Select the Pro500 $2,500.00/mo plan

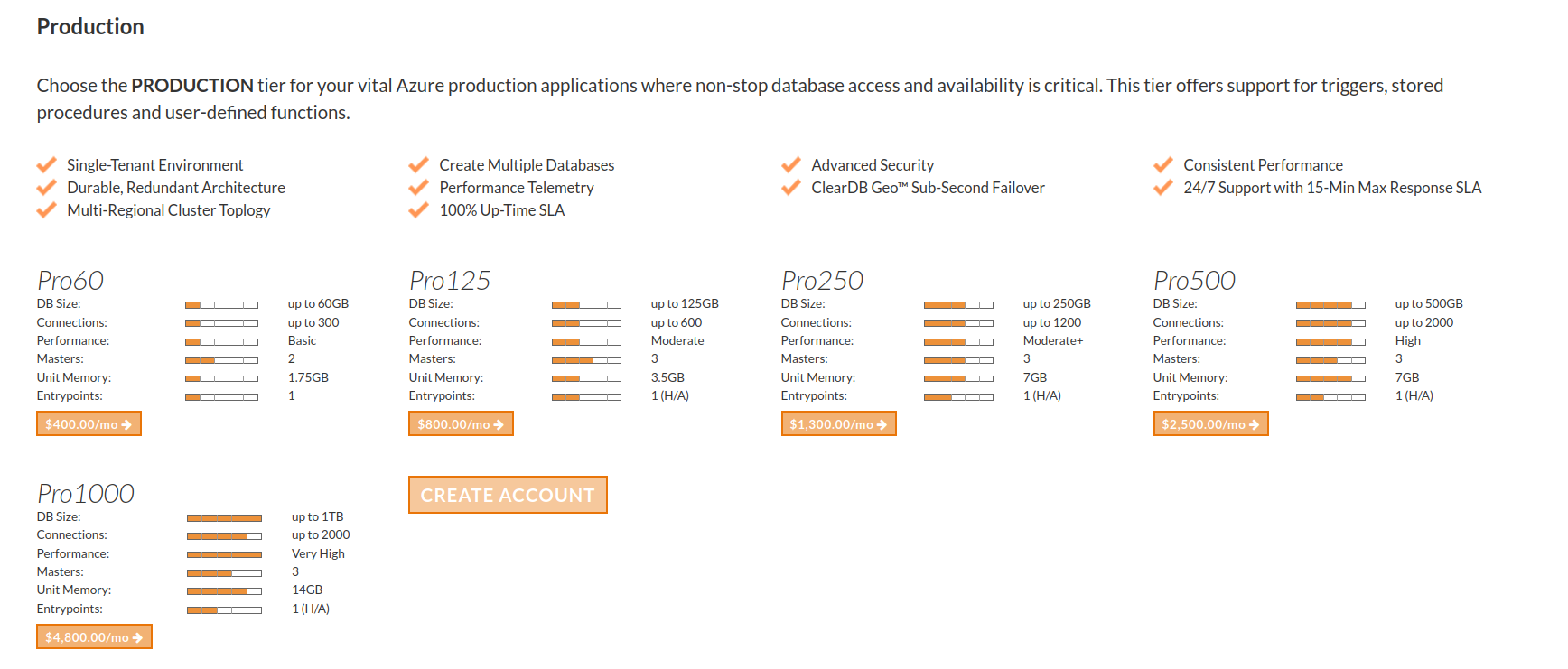coord(1210,424)
